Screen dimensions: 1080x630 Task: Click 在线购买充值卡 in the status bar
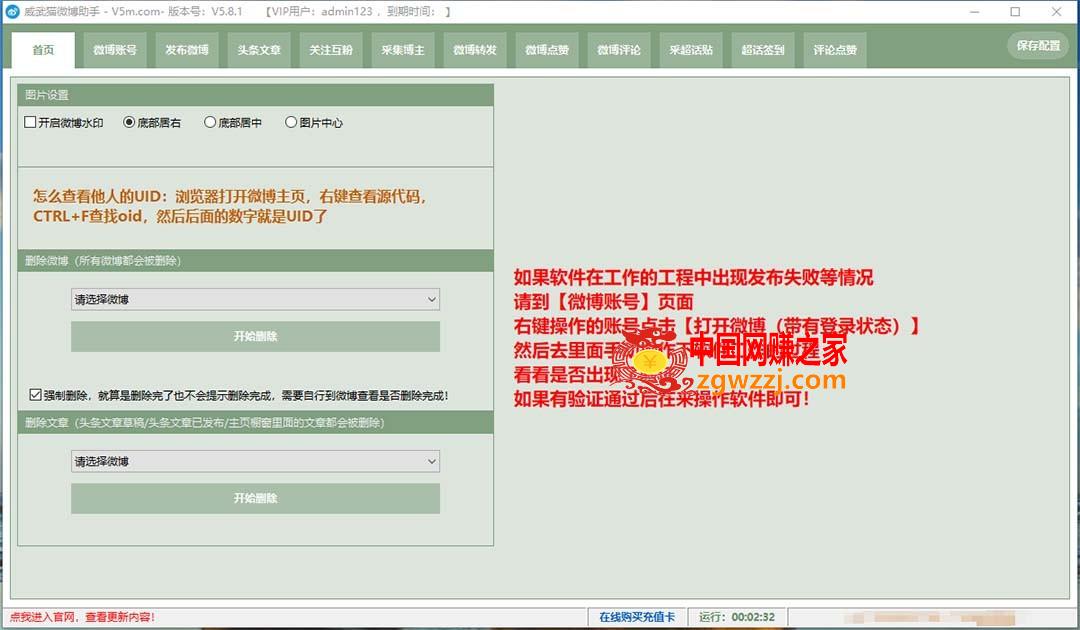(x=637, y=617)
